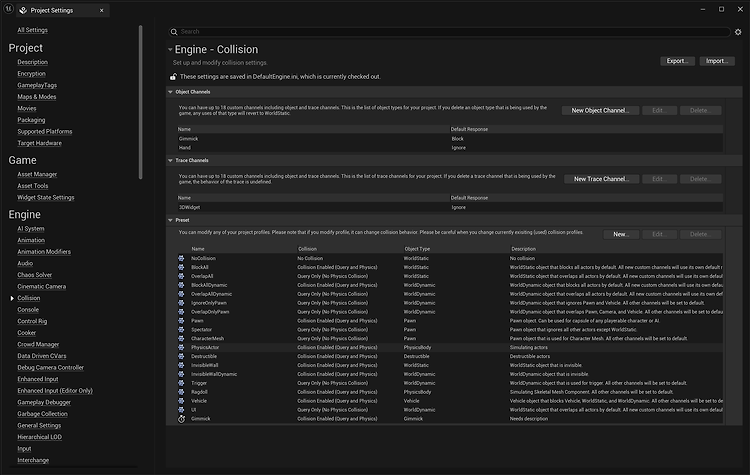This screenshot has height=475, width=750.
Task: Click the lock icon beside DefaultEngine.ini notice
Action: pos(173,77)
